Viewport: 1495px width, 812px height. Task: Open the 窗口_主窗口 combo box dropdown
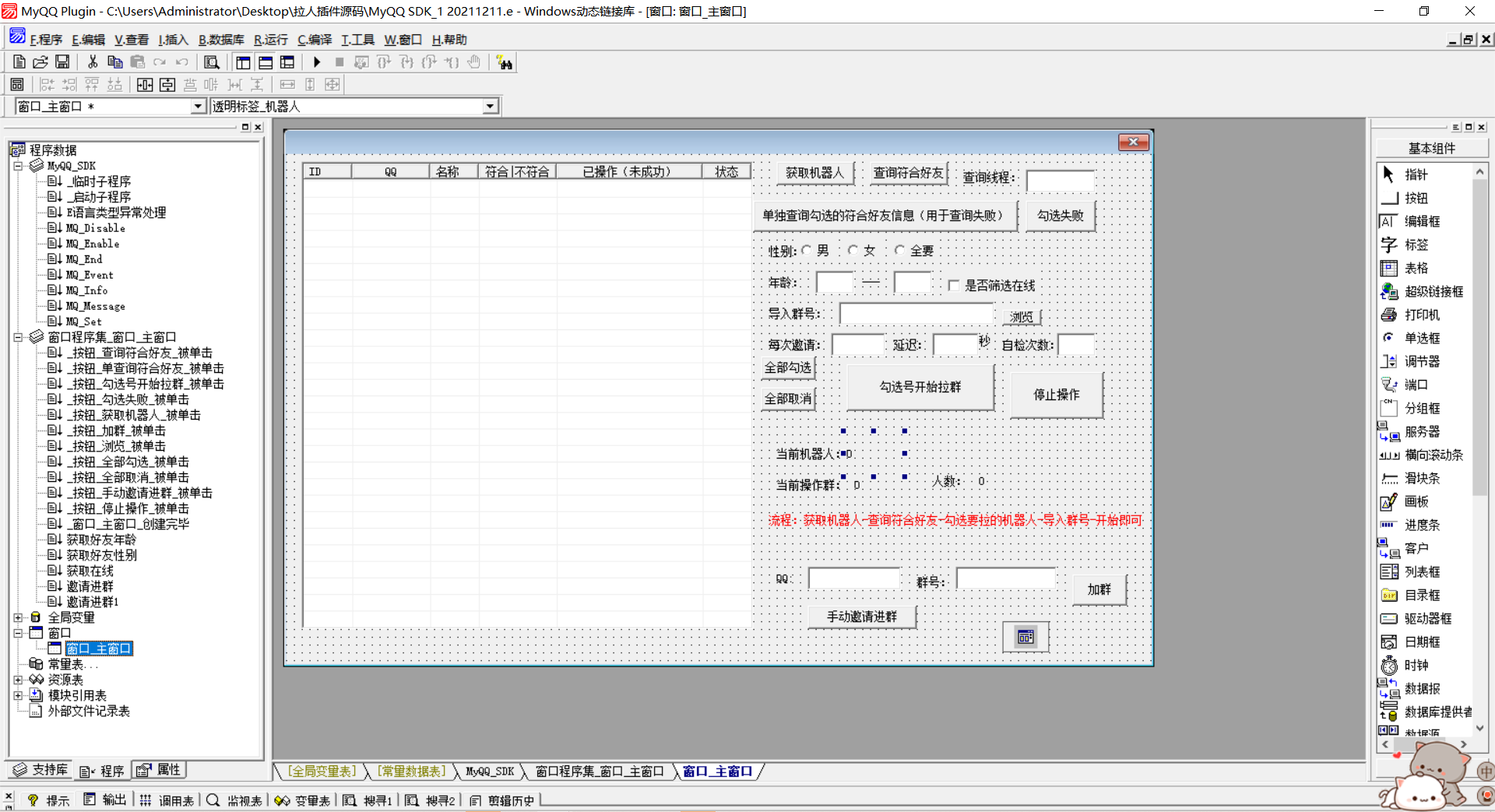tap(198, 107)
